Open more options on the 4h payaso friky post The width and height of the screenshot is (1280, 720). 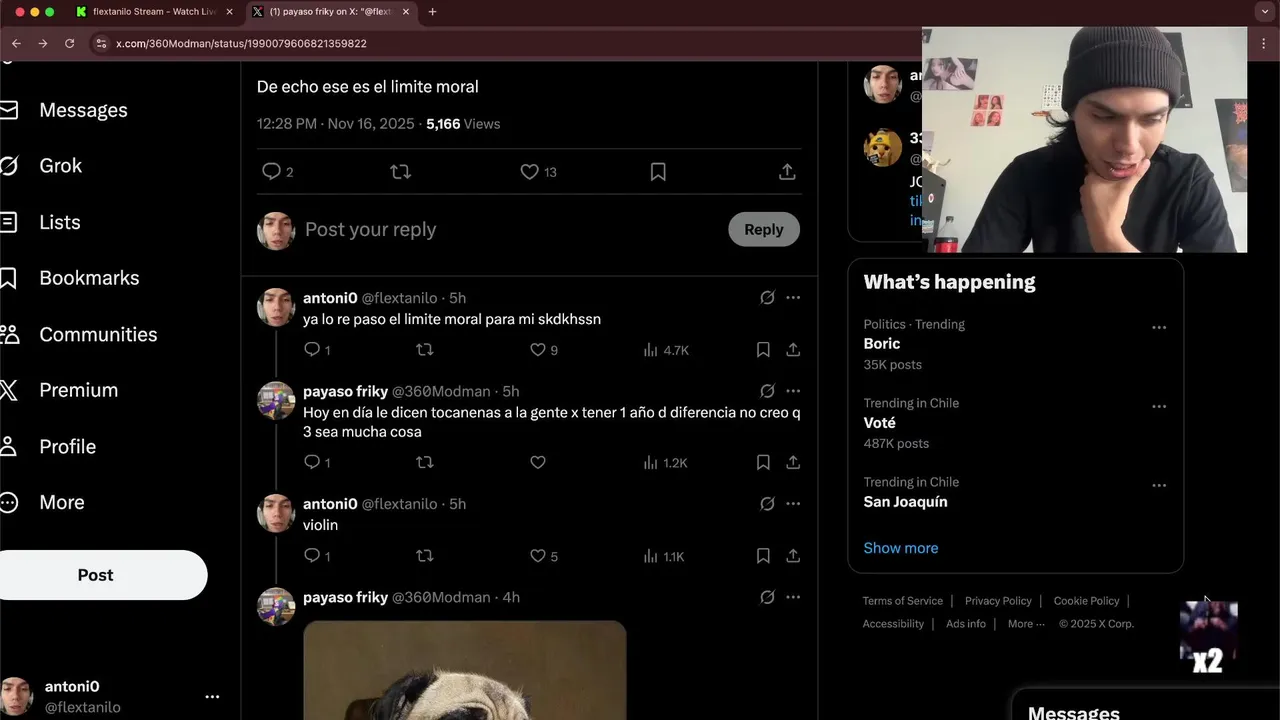[793, 597]
